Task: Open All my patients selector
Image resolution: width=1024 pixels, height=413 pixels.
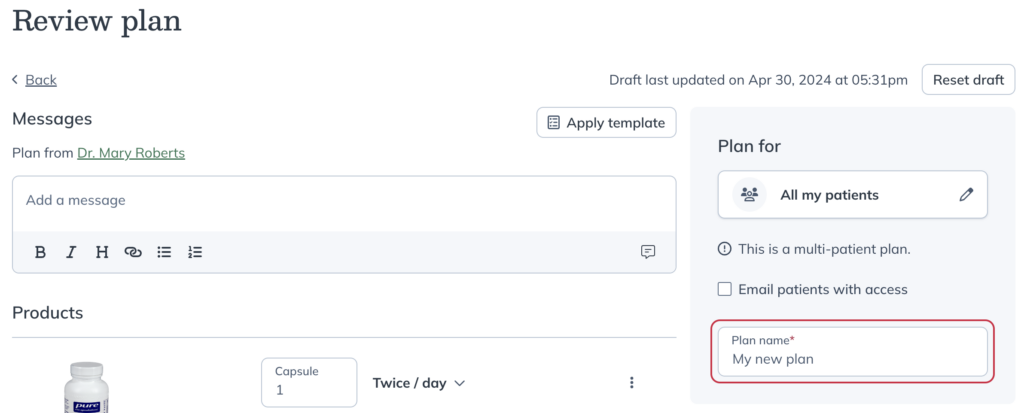Action: click(852, 195)
